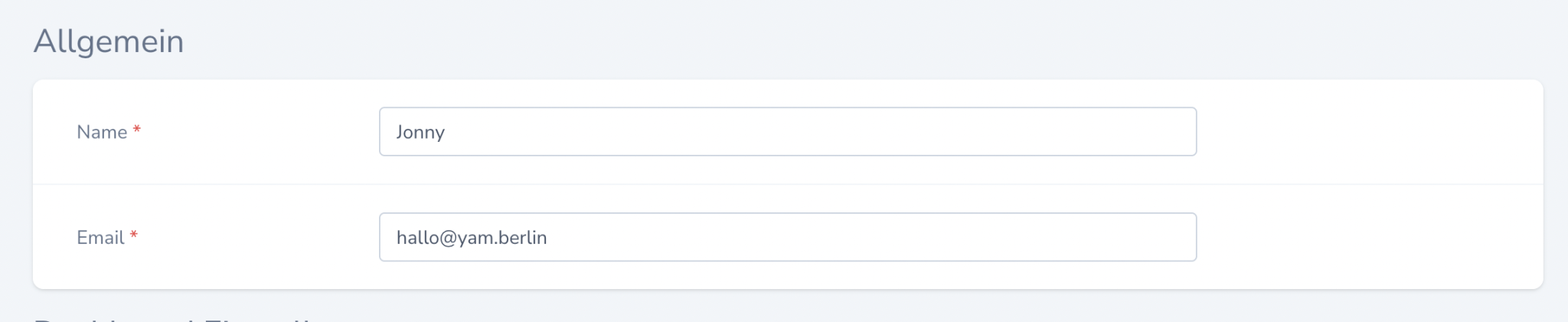Click empty space at the Email field's right end
This screenshot has width=1568, height=322.
tap(1148, 238)
